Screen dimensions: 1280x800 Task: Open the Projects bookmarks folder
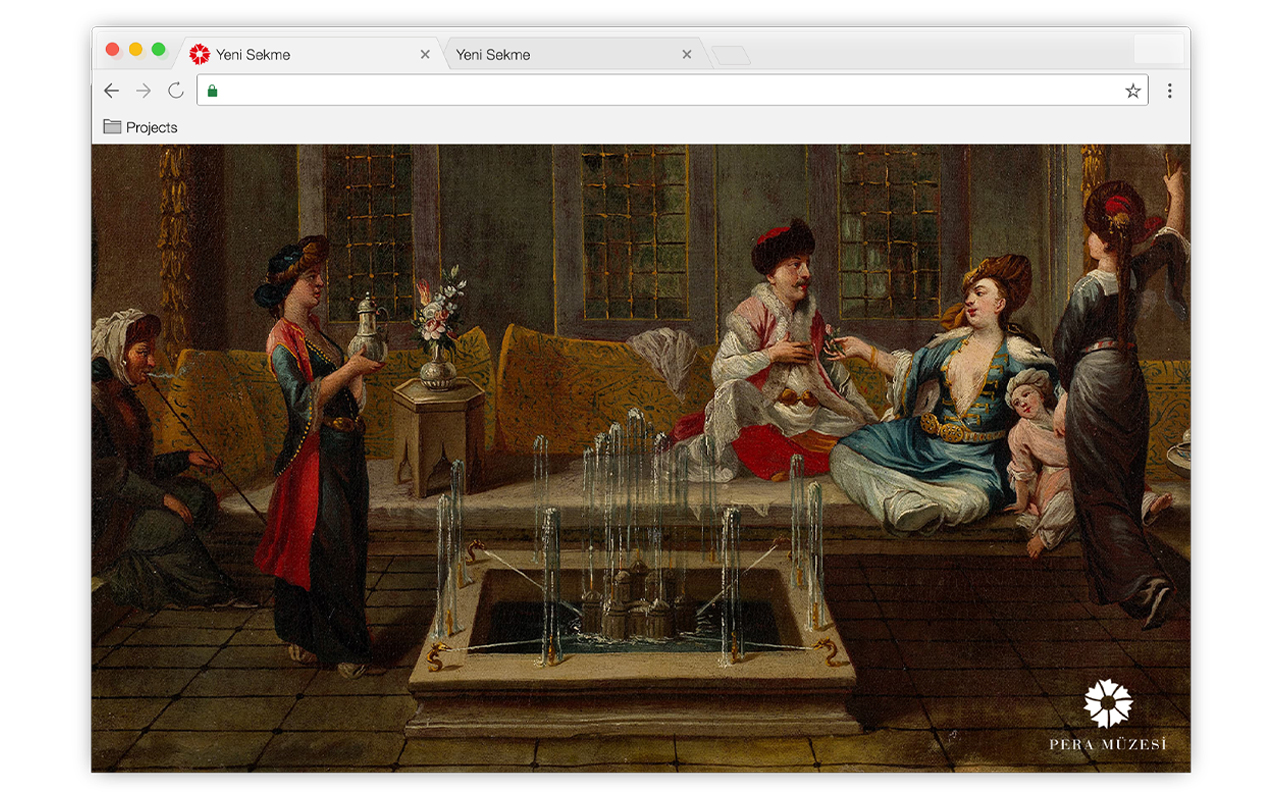(x=141, y=127)
